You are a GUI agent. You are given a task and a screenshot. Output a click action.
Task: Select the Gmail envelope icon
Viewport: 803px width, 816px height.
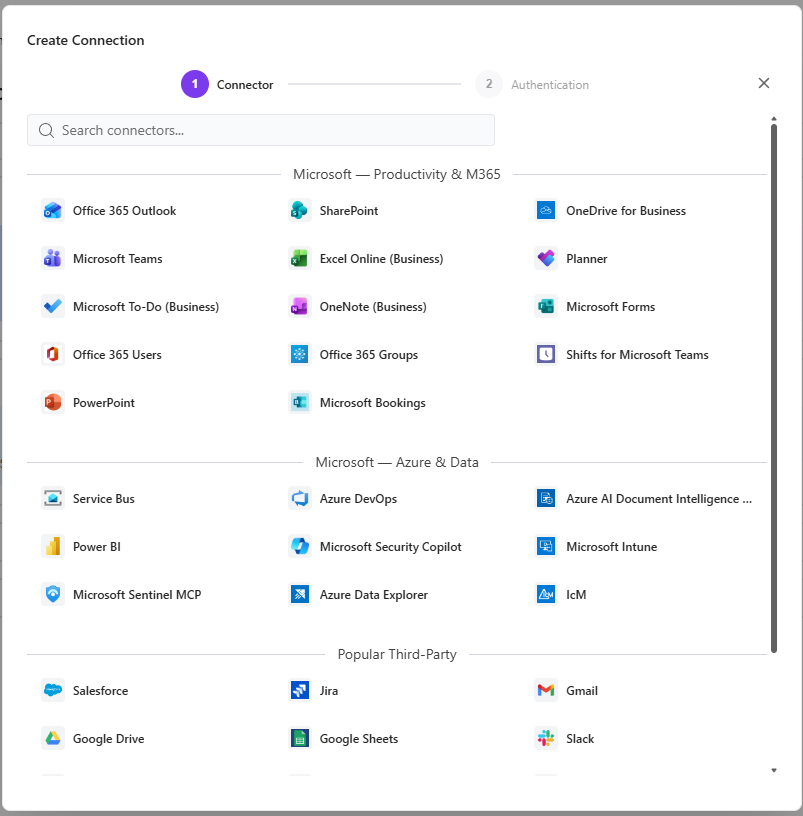[x=546, y=691]
